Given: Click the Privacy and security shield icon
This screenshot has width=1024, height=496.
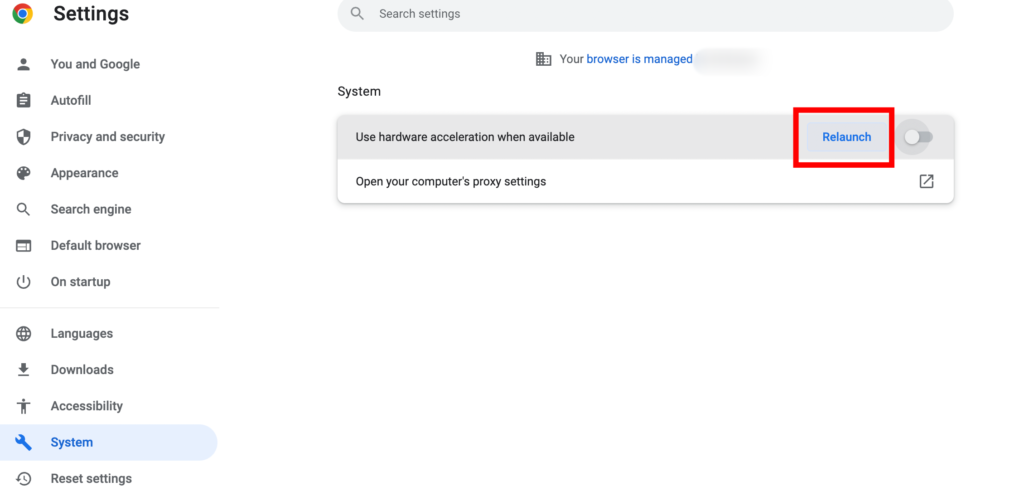Looking at the screenshot, I should click(24, 137).
